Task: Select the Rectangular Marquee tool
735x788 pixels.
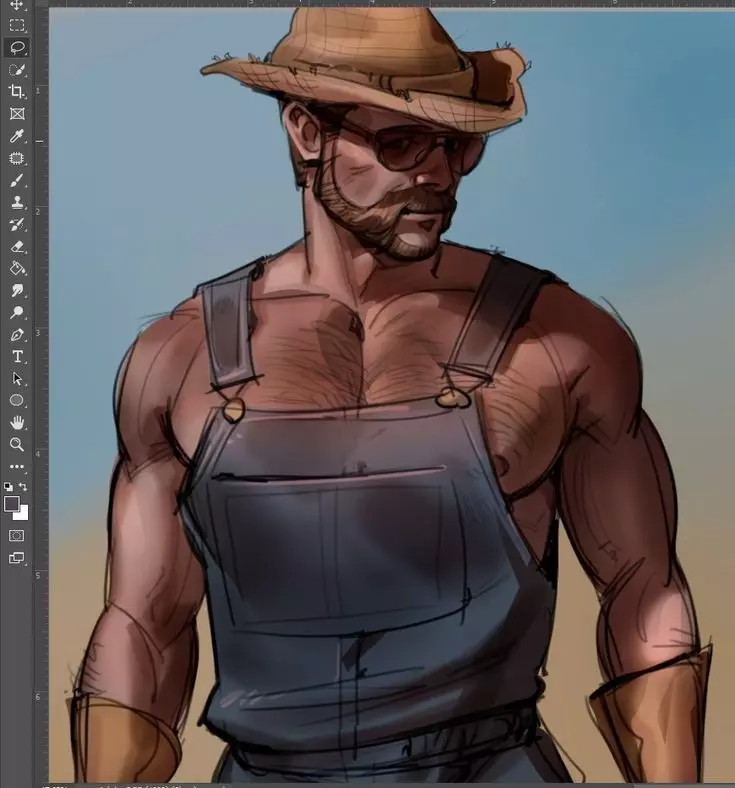Action: click(17, 26)
